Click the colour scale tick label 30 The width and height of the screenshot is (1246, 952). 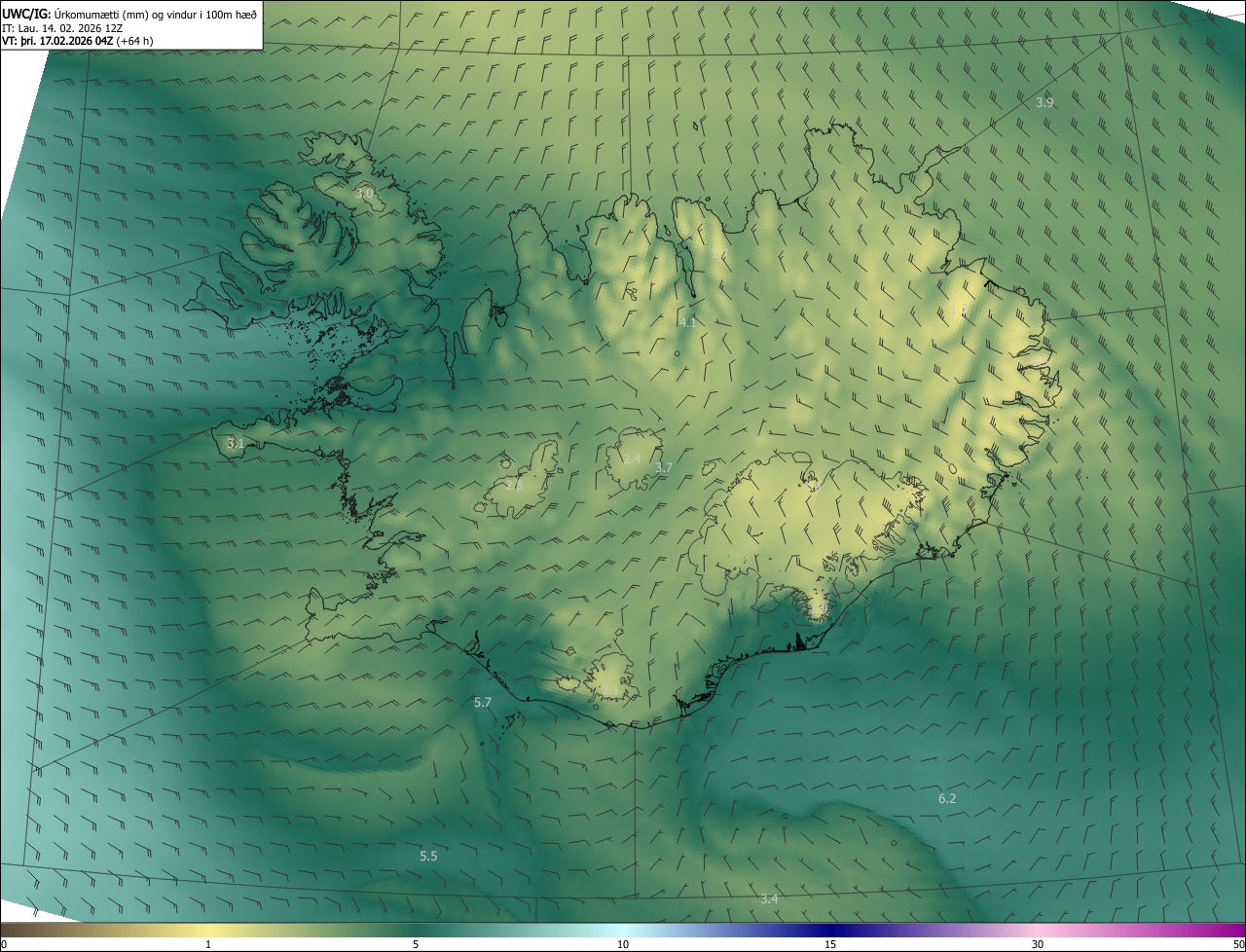[1038, 944]
